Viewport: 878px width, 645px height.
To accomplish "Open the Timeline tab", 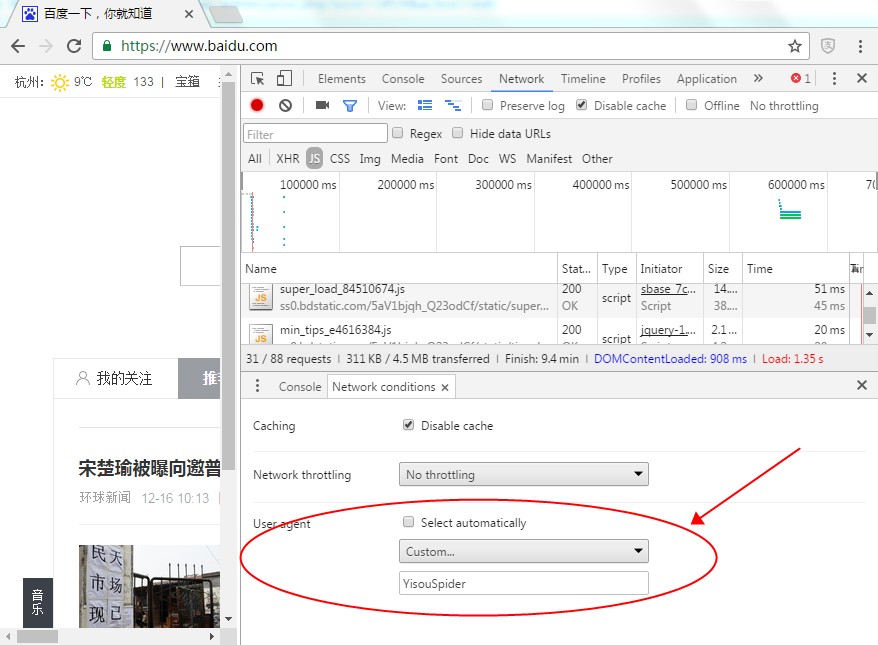I will click(583, 79).
